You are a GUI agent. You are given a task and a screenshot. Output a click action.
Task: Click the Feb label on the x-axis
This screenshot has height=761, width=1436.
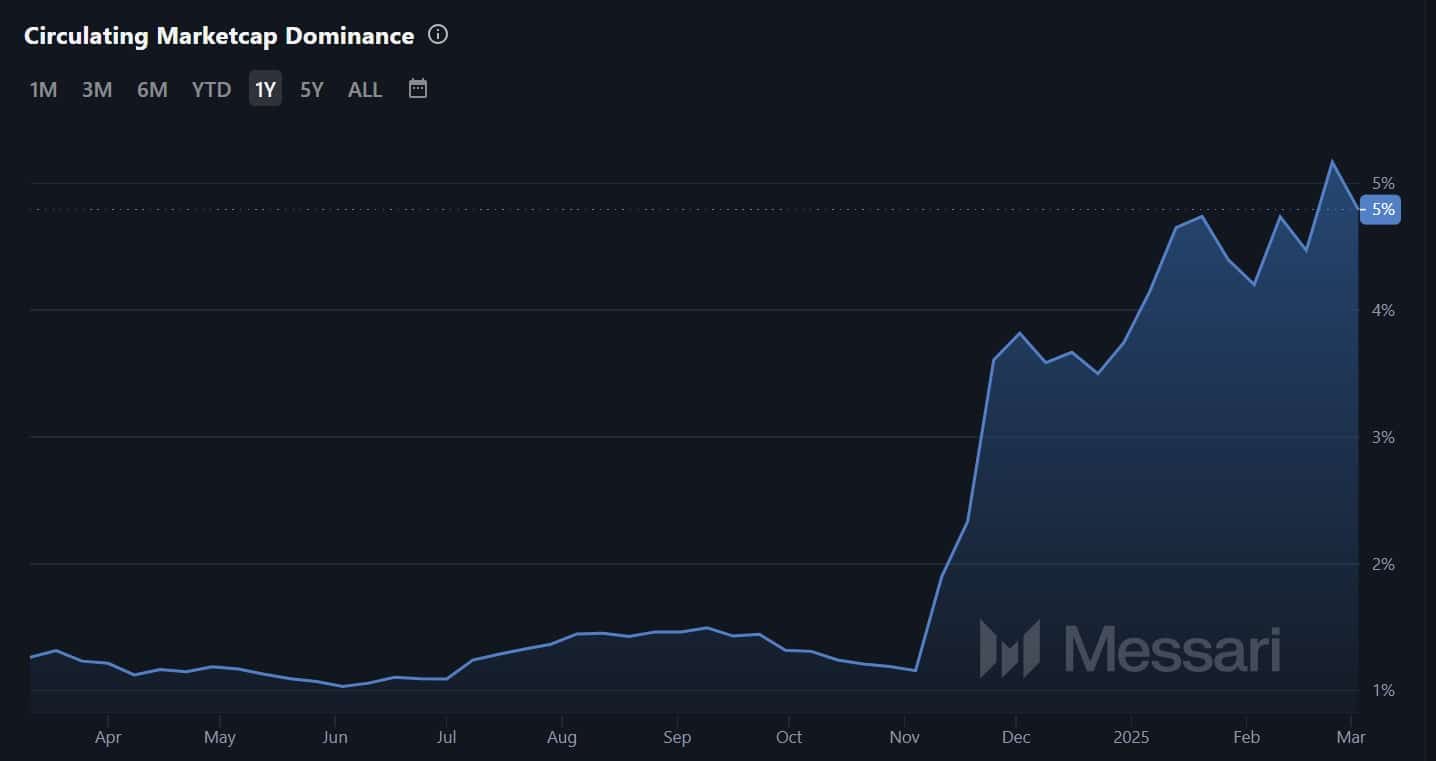[1246, 738]
